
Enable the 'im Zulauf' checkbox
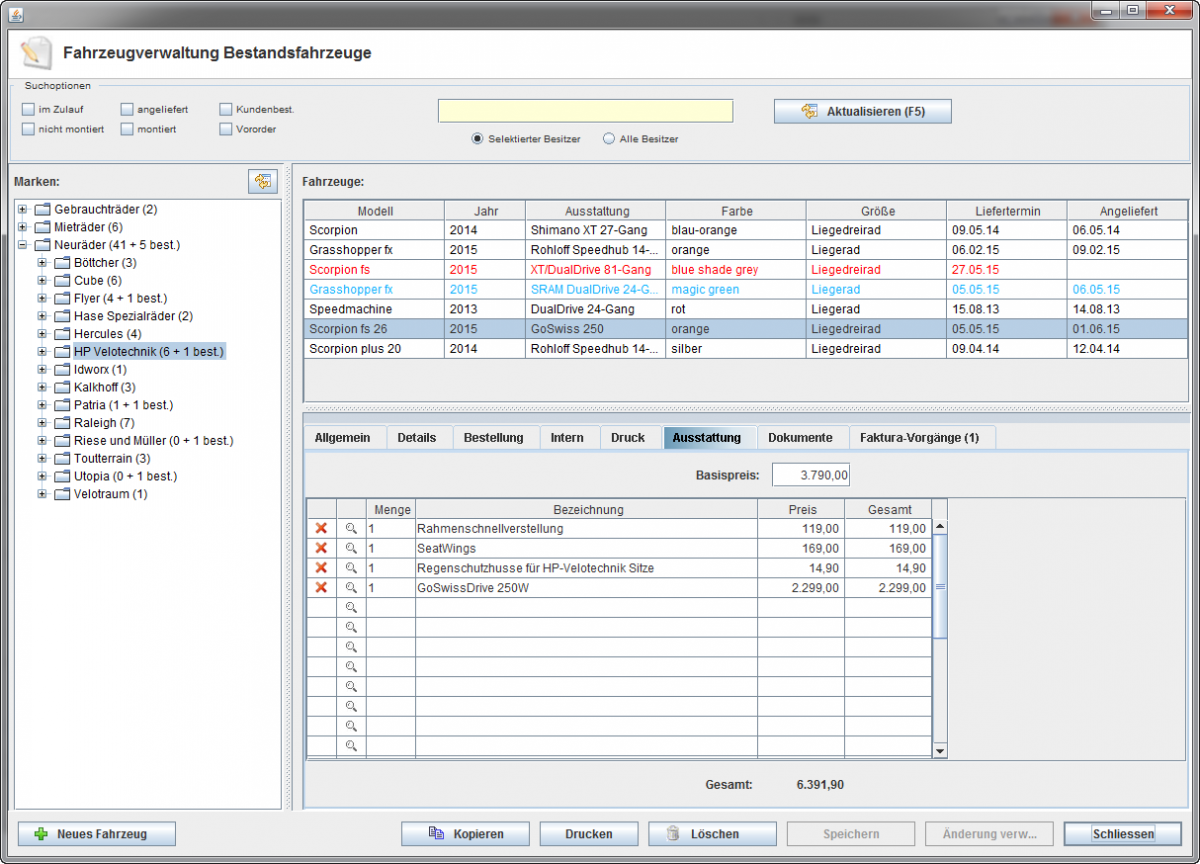point(28,109)
